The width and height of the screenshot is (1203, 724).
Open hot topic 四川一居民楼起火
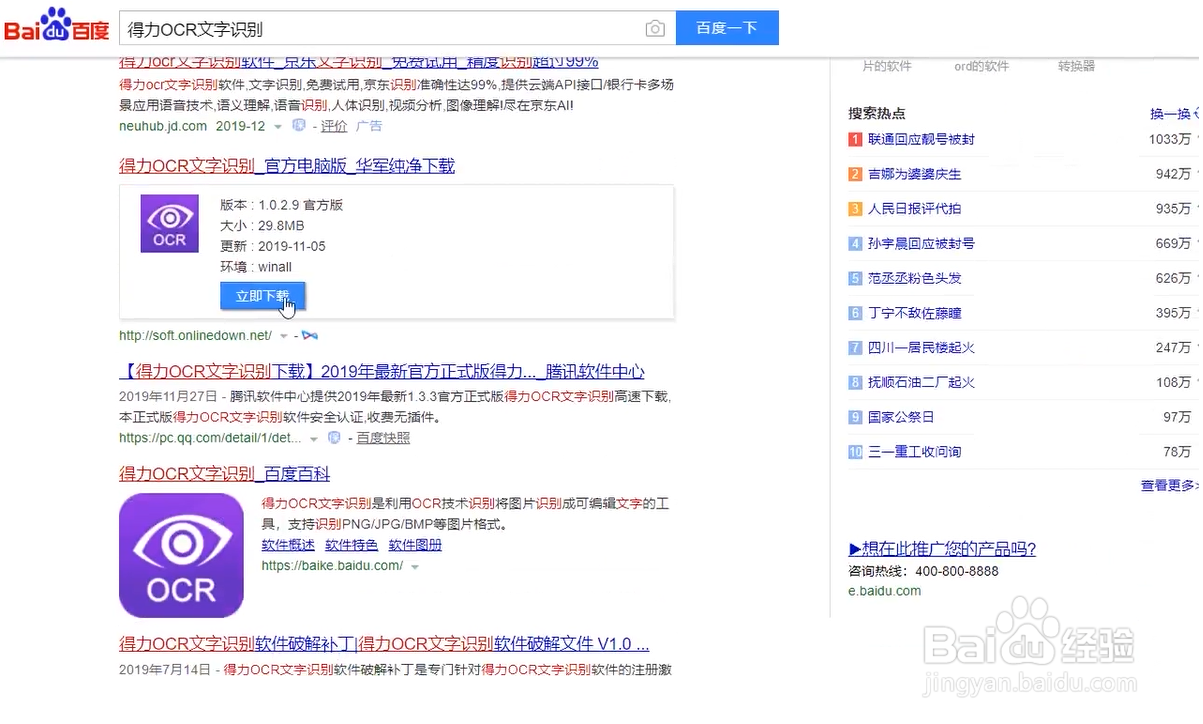coord(921,348)
